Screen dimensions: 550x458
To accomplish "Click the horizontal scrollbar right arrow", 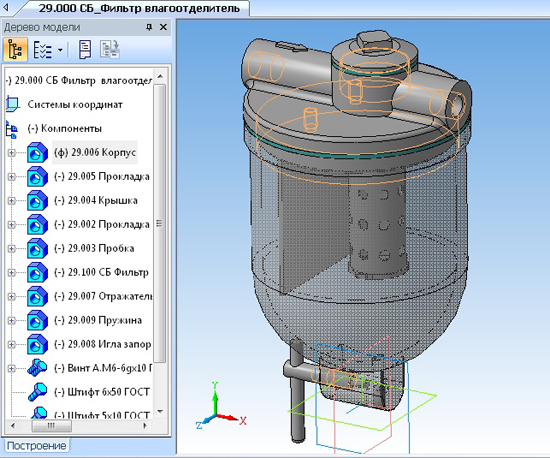I will (x=145, y=426).
